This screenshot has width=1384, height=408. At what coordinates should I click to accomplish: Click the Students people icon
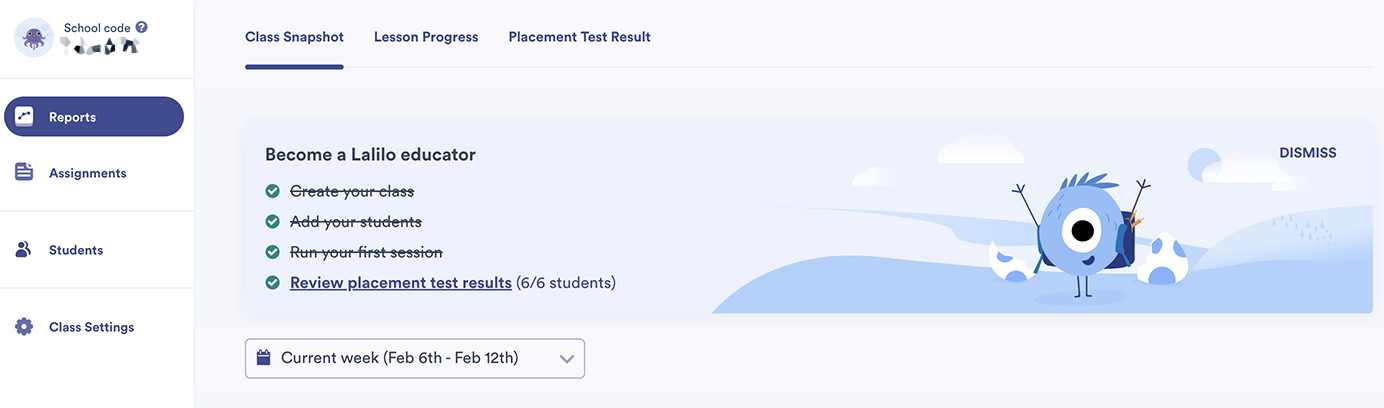click(x=24, y=249)
